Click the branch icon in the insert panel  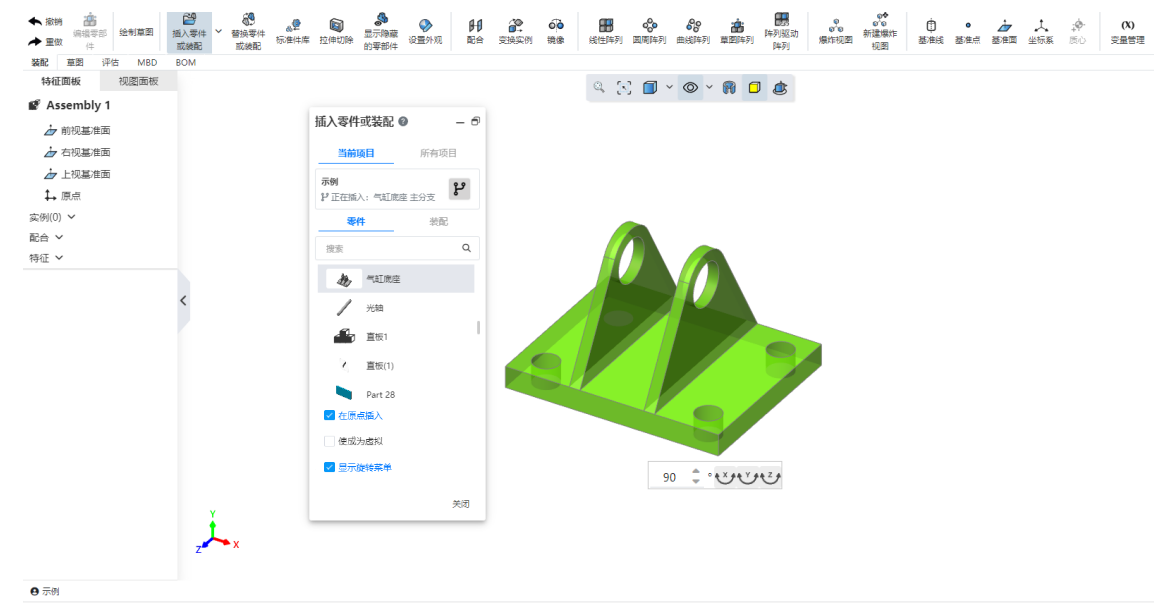(459, 189)
